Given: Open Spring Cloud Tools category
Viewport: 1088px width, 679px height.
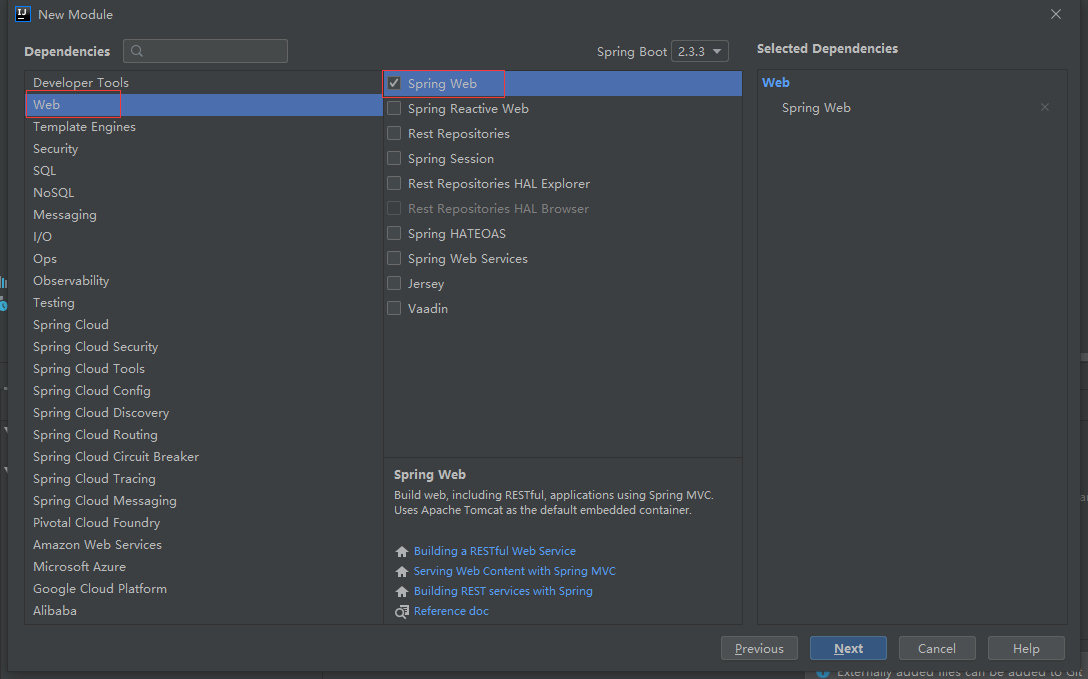Looking at the screenshot, I should [x=203, y=369].
